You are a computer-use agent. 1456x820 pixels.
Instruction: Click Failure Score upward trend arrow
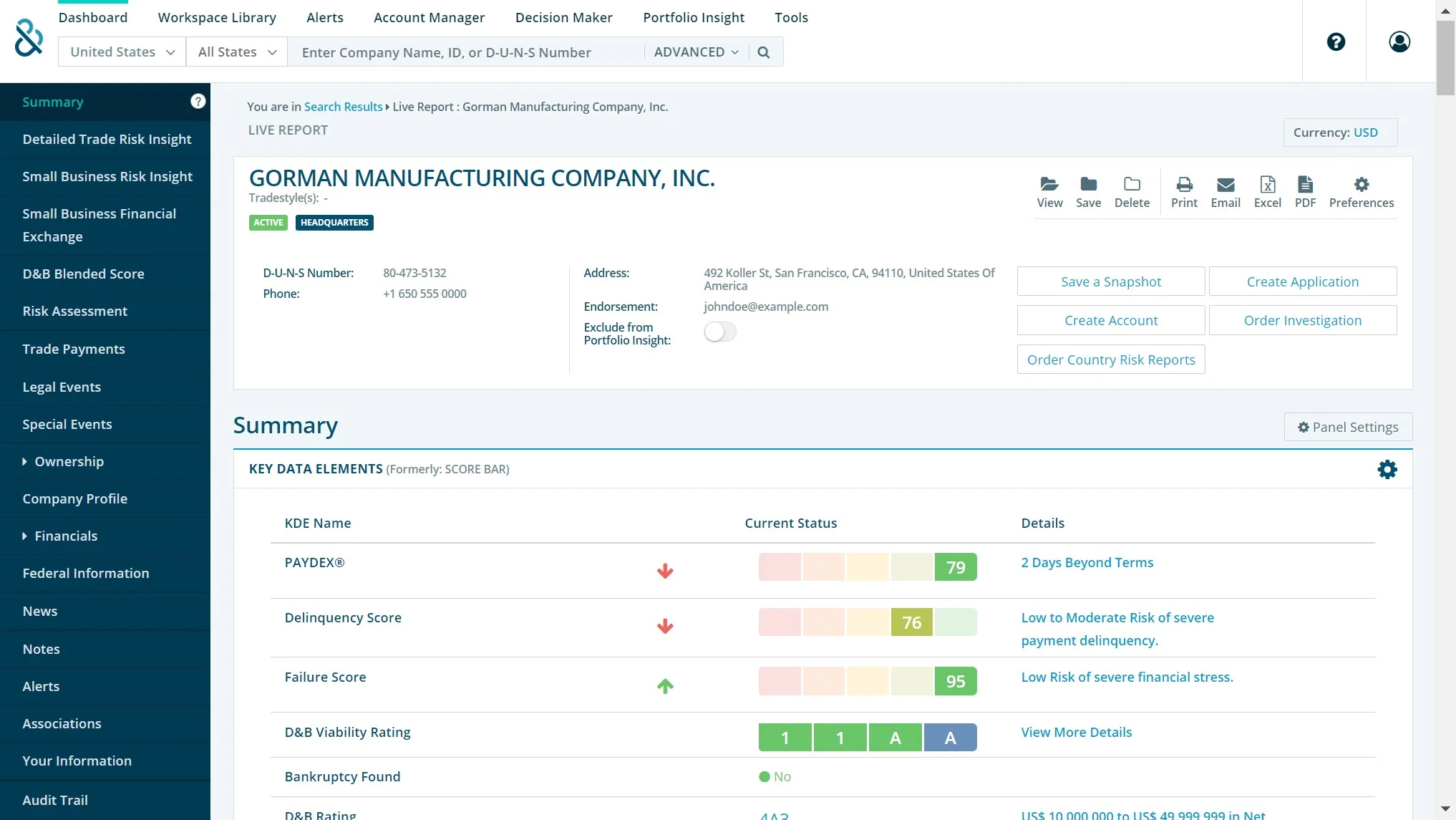point(665,685)
